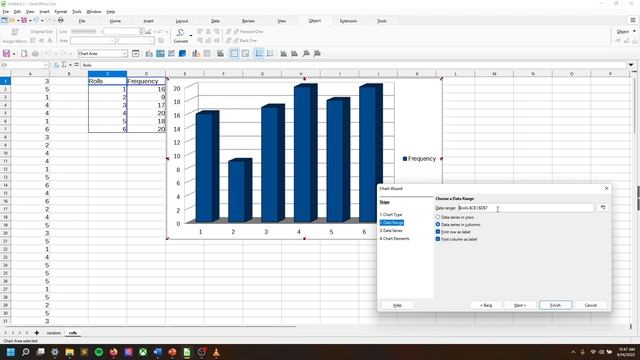Expand the Name Box dropdown arrow

(46, 65)
